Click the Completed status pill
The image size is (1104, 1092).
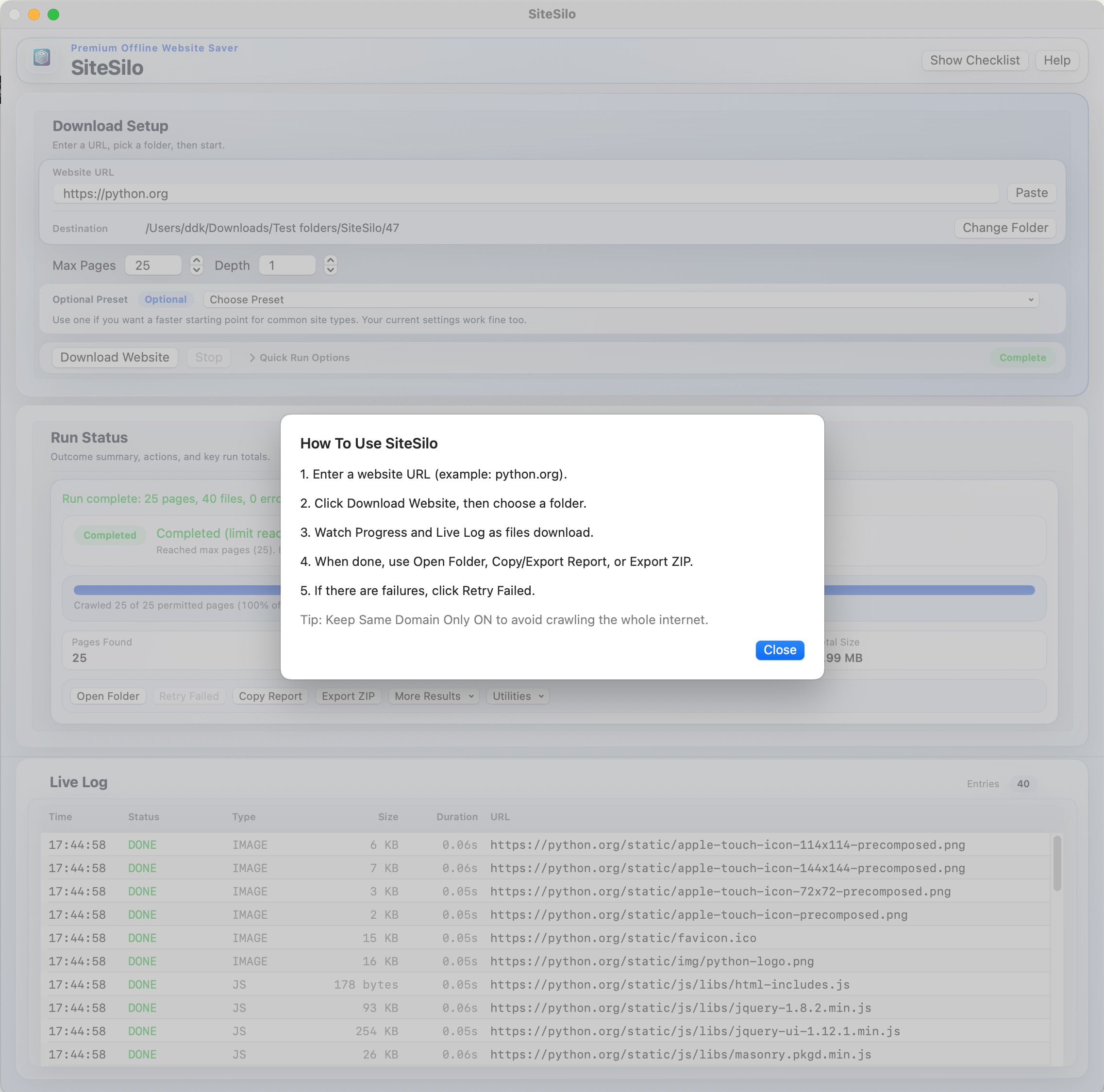point(110,535)
